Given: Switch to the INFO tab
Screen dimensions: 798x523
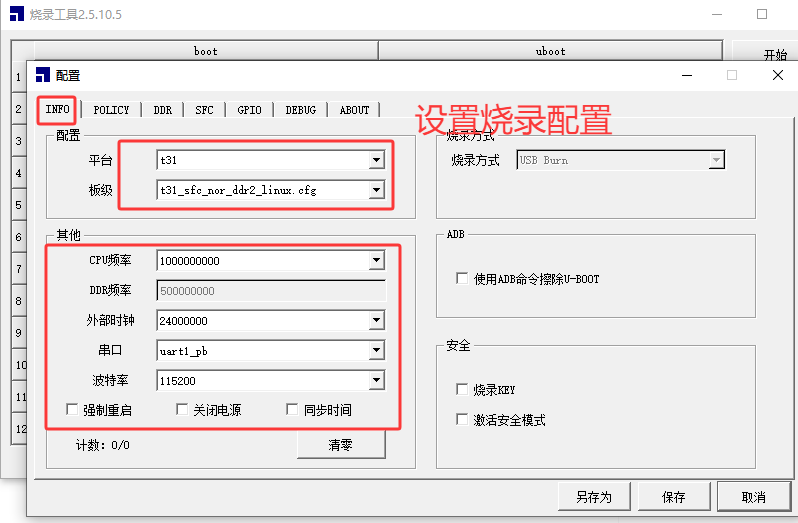Looking at the screenshot, I should 57,109.
